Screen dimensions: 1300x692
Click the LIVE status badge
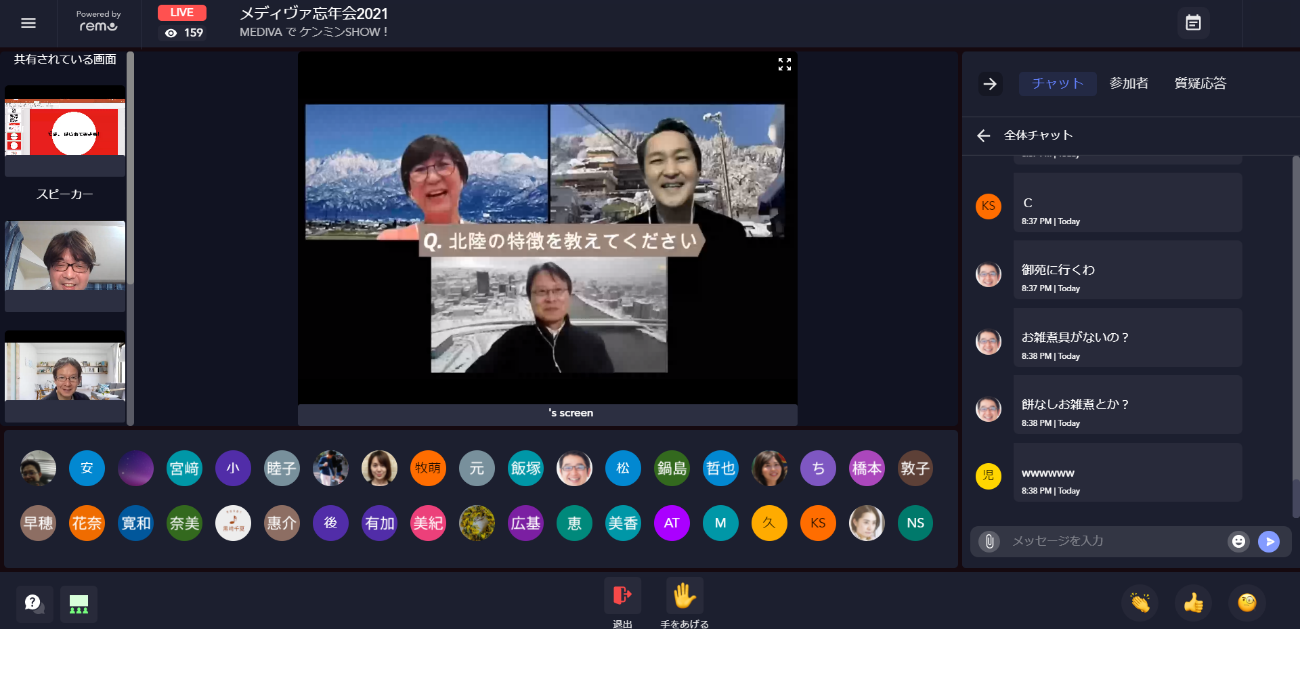point(182,13)
